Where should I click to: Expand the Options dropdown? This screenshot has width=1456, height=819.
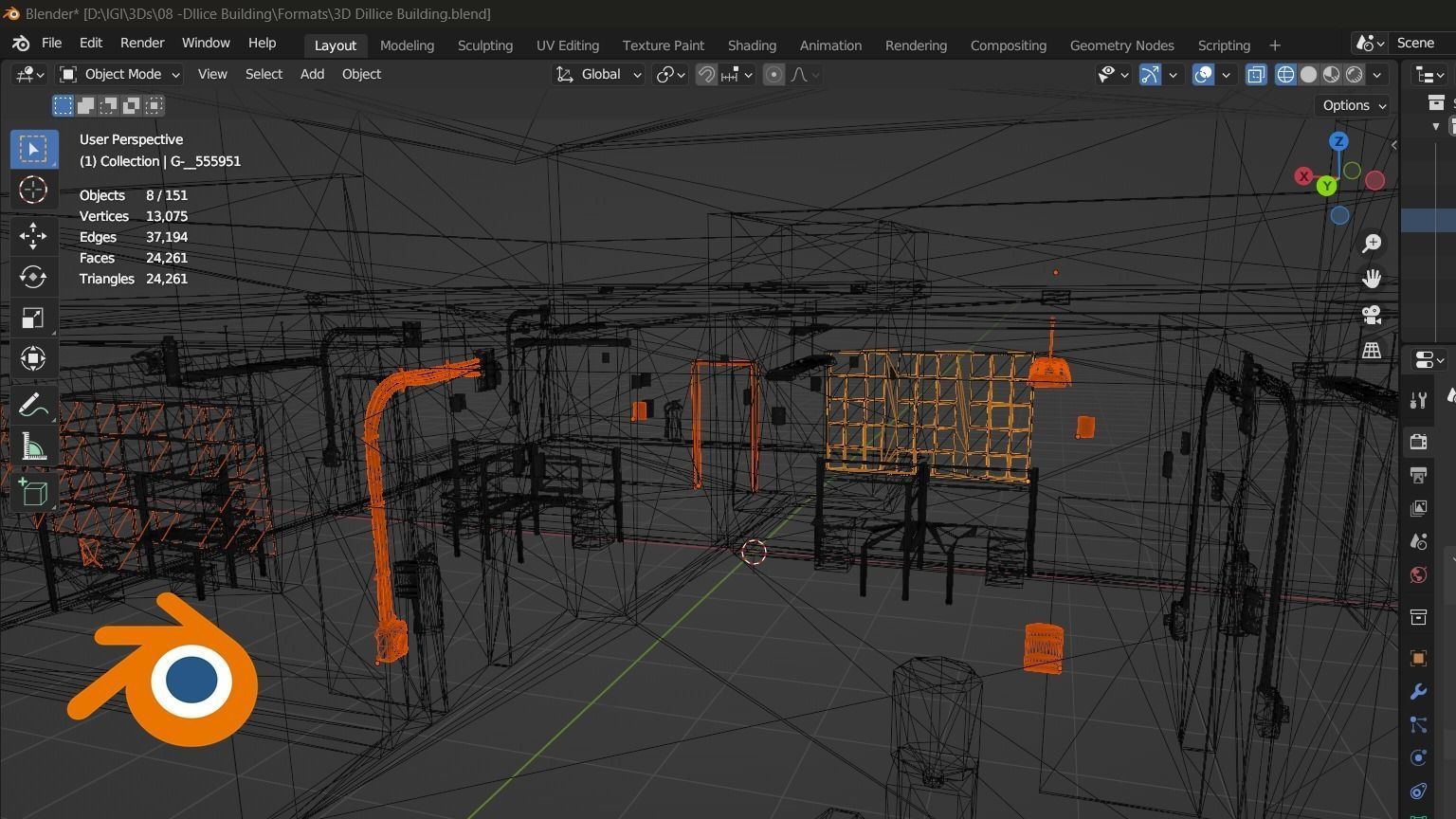tap(1354, 105)
